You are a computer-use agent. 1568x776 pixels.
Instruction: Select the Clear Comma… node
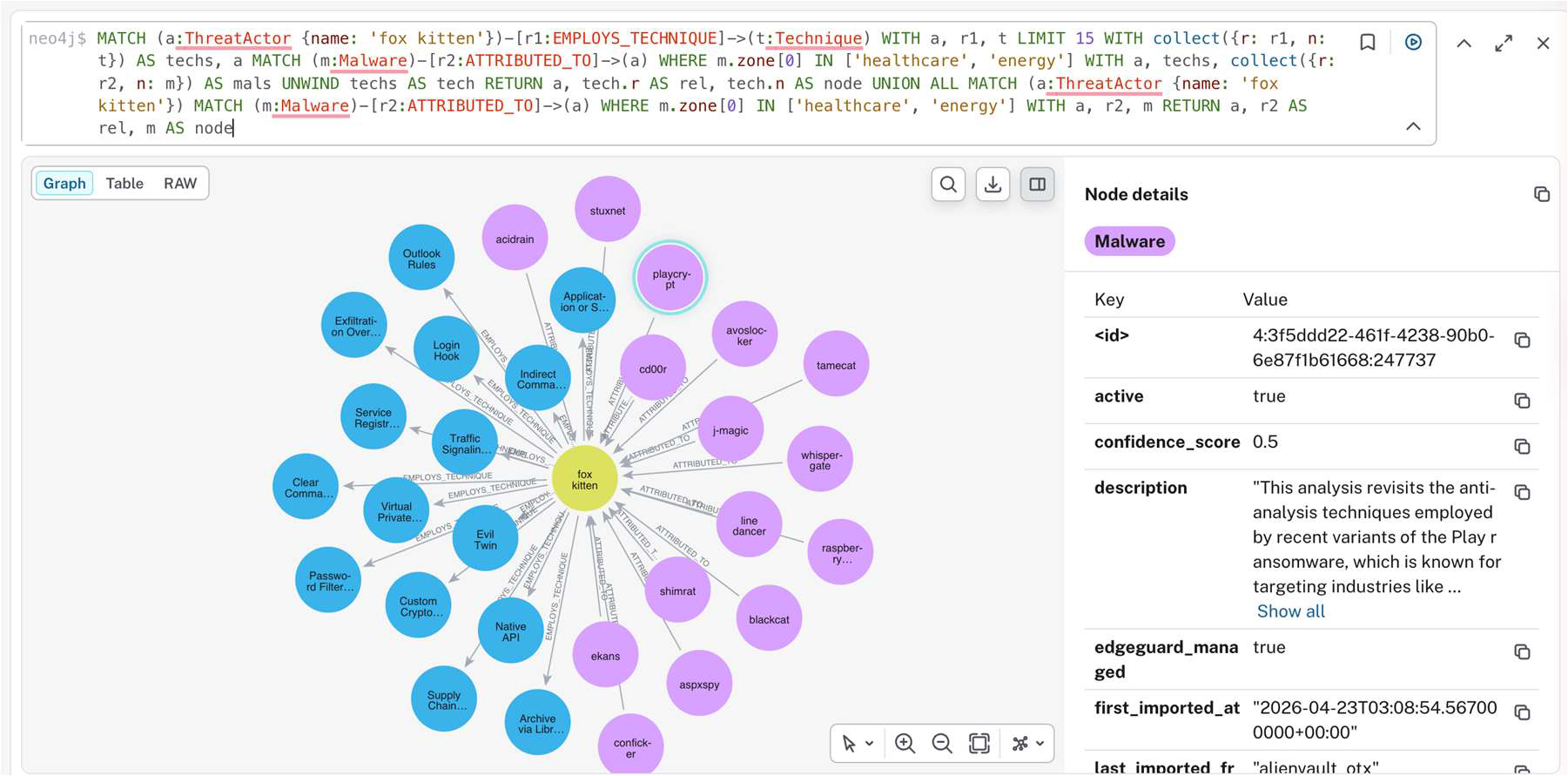[306, 487]
